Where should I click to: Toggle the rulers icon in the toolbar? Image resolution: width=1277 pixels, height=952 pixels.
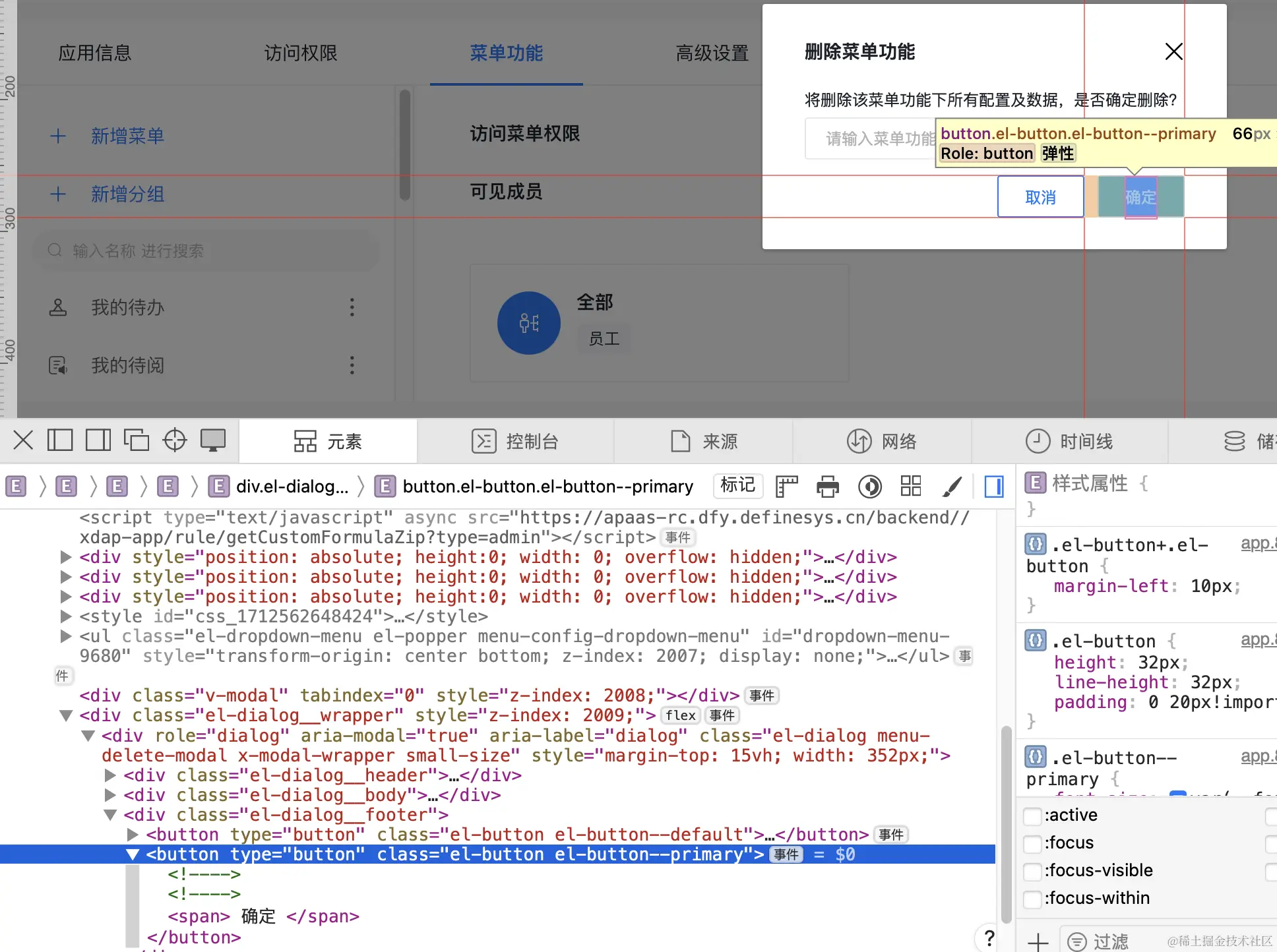pos(786,487)
